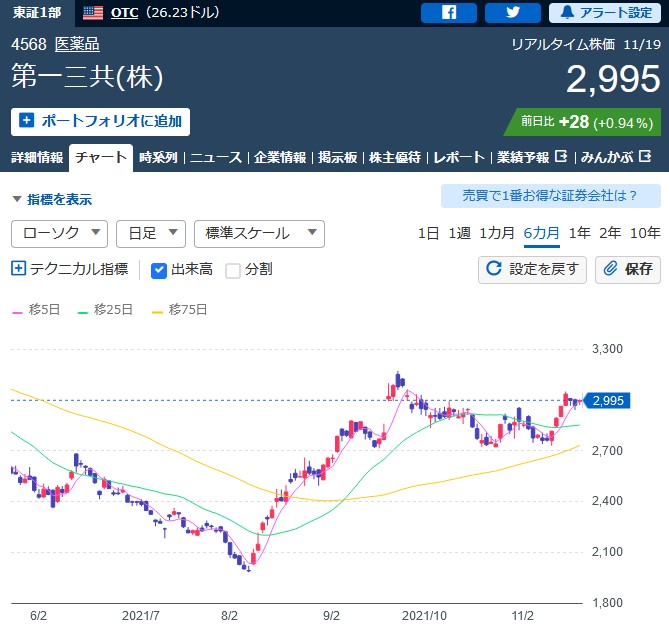
Task: Share the stock page on Facebook
Action: tap(448, 12)
